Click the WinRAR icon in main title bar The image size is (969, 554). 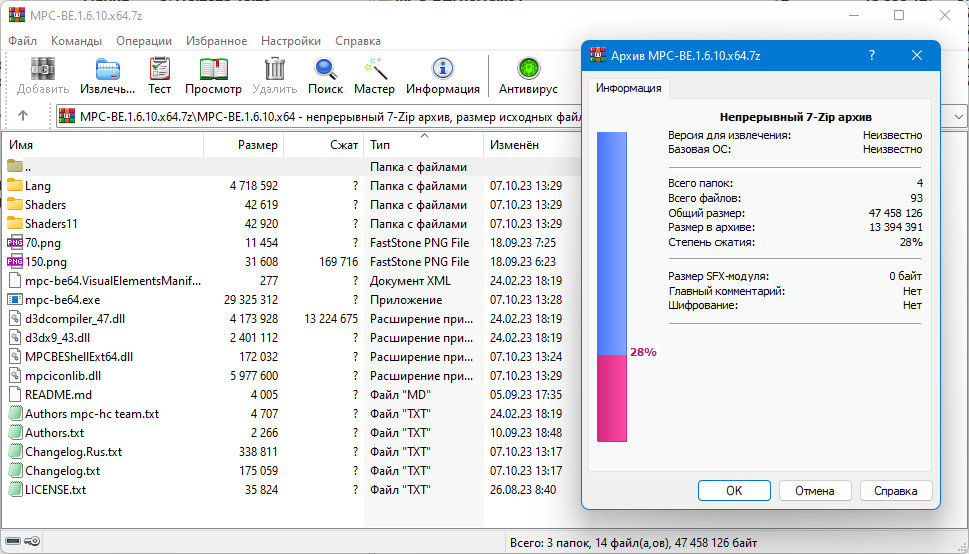pyautogui.click(x=17, y=15)
